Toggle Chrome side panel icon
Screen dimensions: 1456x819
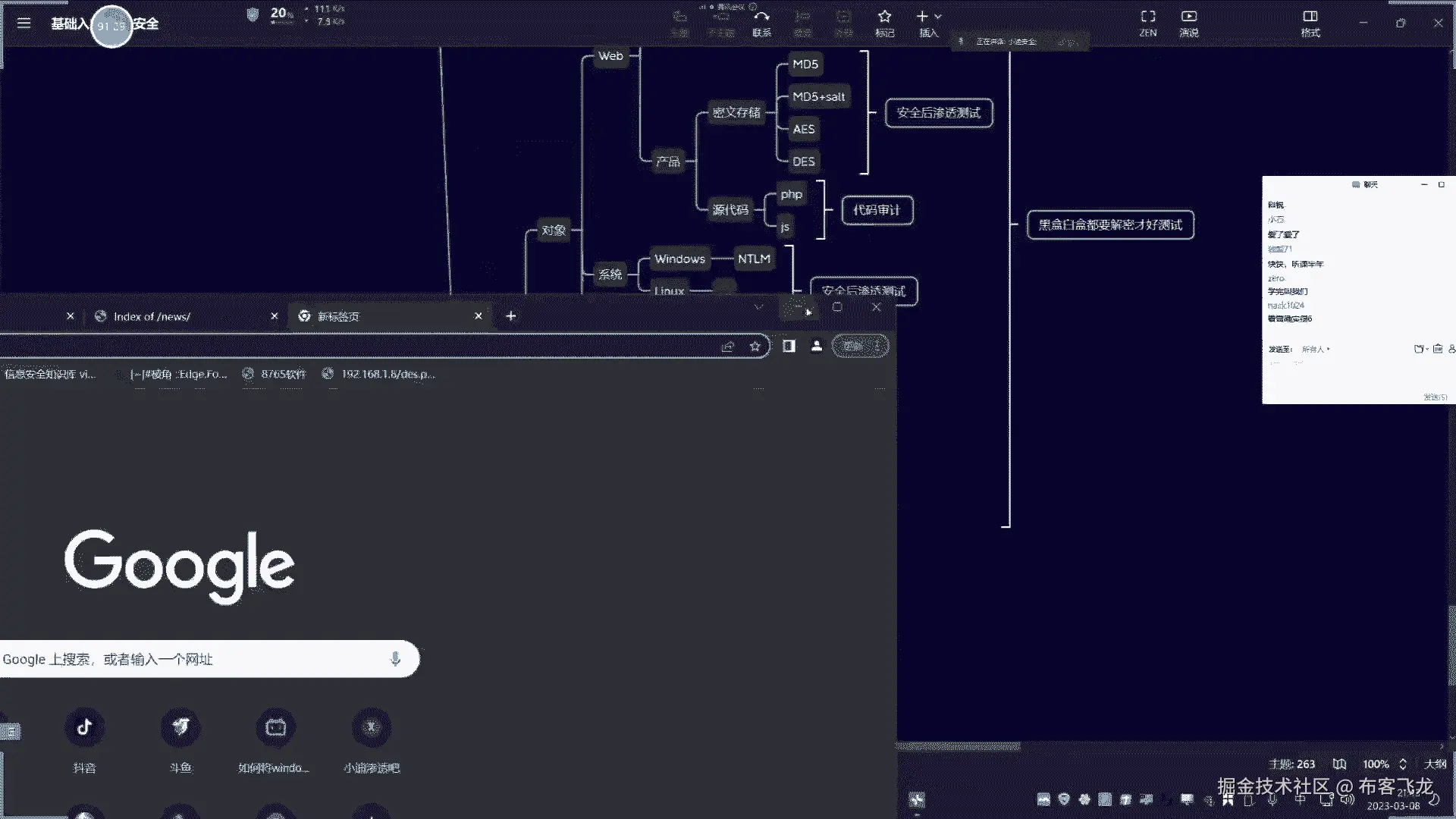pos(789,347)
